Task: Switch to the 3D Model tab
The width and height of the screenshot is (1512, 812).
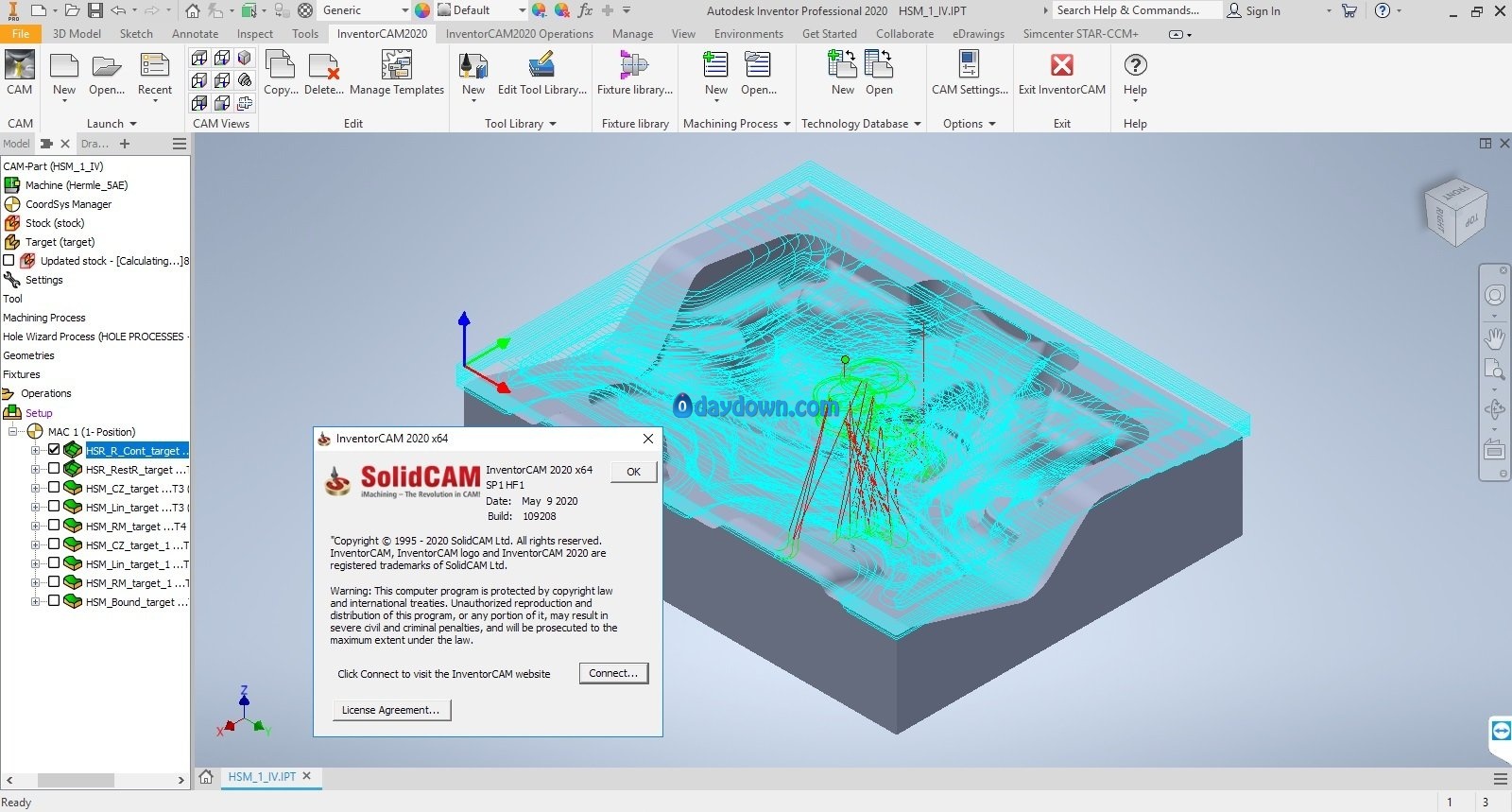Action: pyautogui.click(x=77, y=33)
